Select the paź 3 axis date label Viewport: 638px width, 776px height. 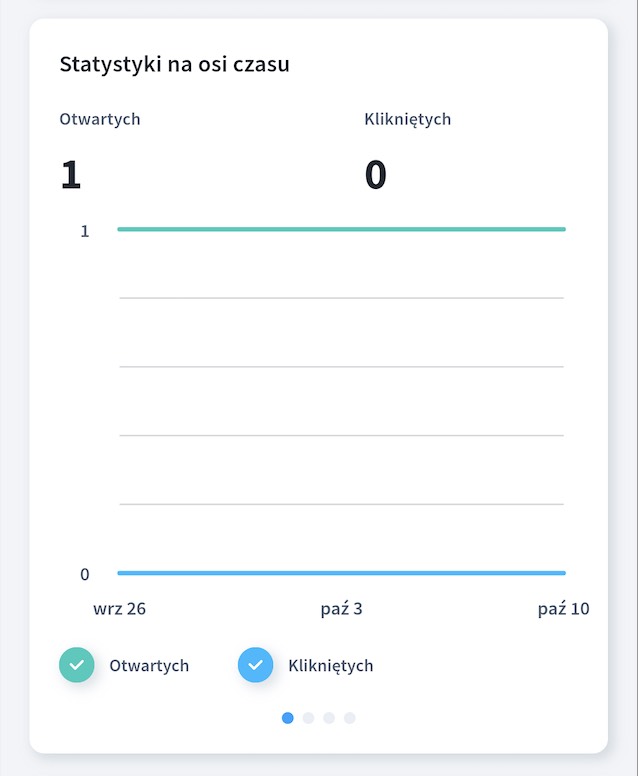(x=342, y=608)
